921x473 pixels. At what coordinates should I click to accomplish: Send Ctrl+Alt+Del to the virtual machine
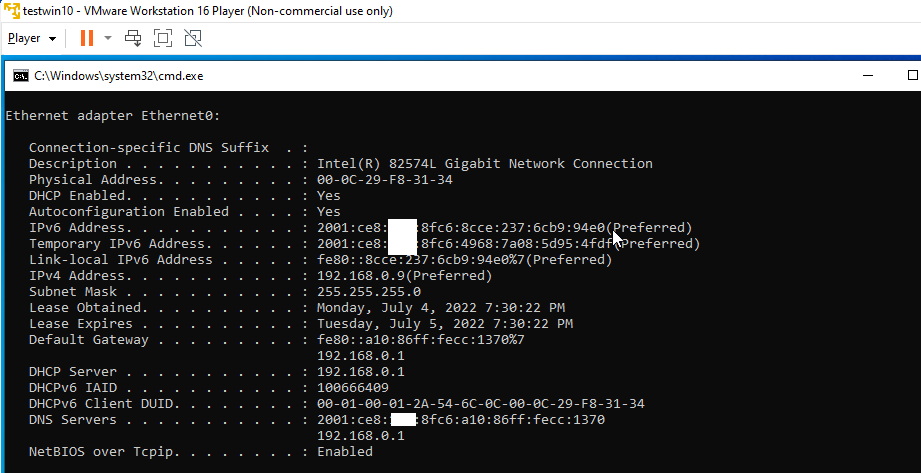[x=133, y=39]
